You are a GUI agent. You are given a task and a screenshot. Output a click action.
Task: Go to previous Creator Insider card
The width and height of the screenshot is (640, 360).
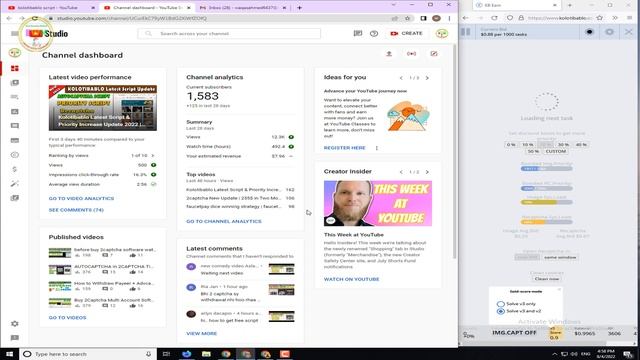tap(401, 172)
